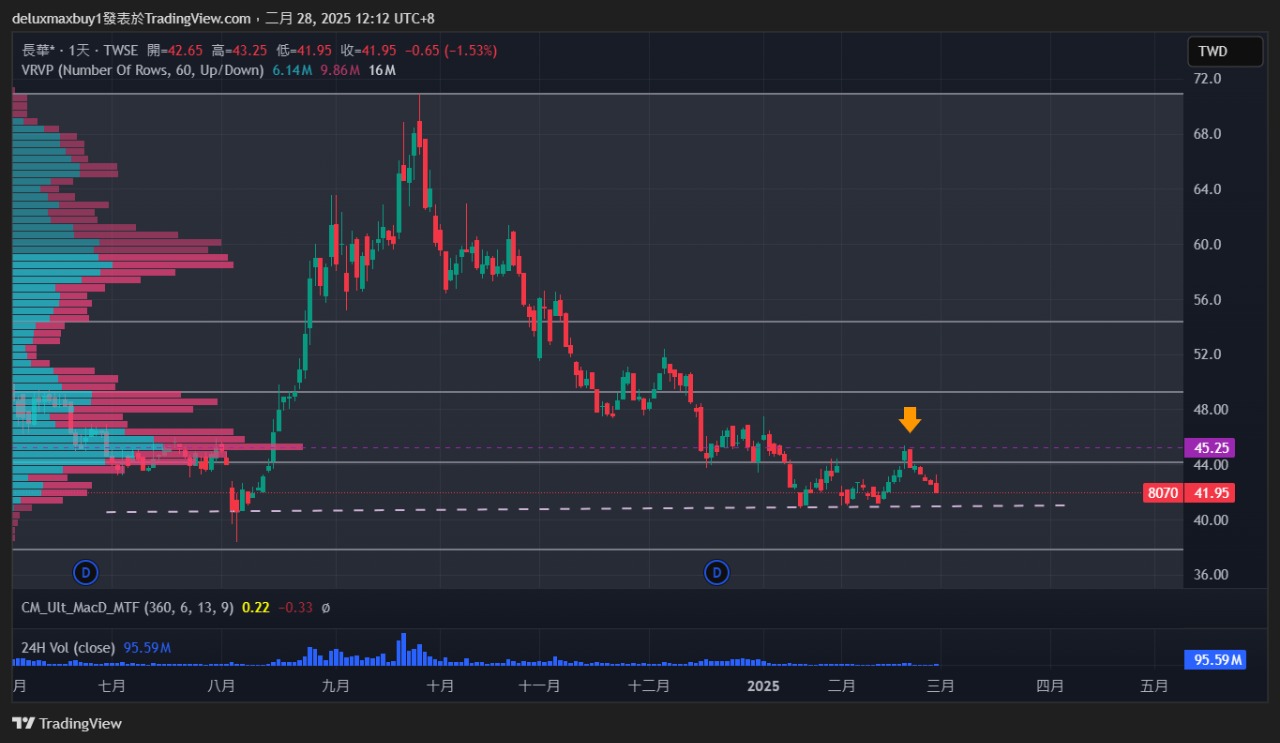Screen dimensions: 1280x743
Task: Click the 七月 label on time axis
Action: click(x=113, y=686)
